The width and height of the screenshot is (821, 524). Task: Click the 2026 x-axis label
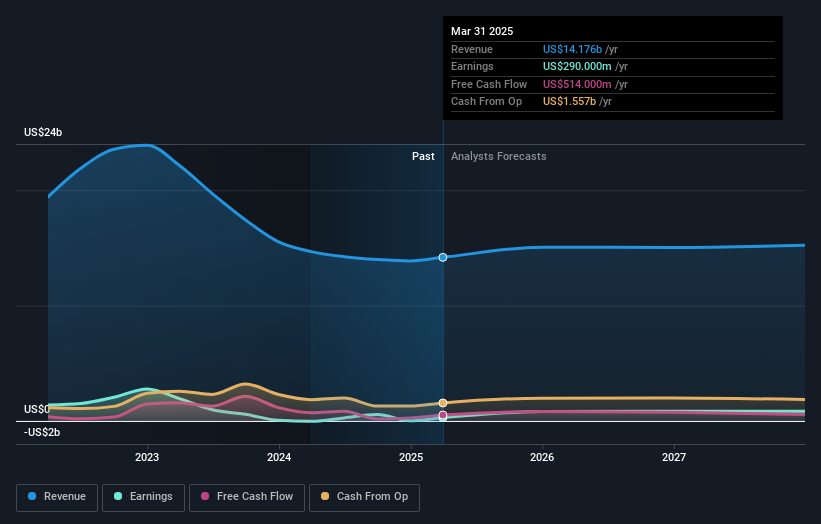542,458
